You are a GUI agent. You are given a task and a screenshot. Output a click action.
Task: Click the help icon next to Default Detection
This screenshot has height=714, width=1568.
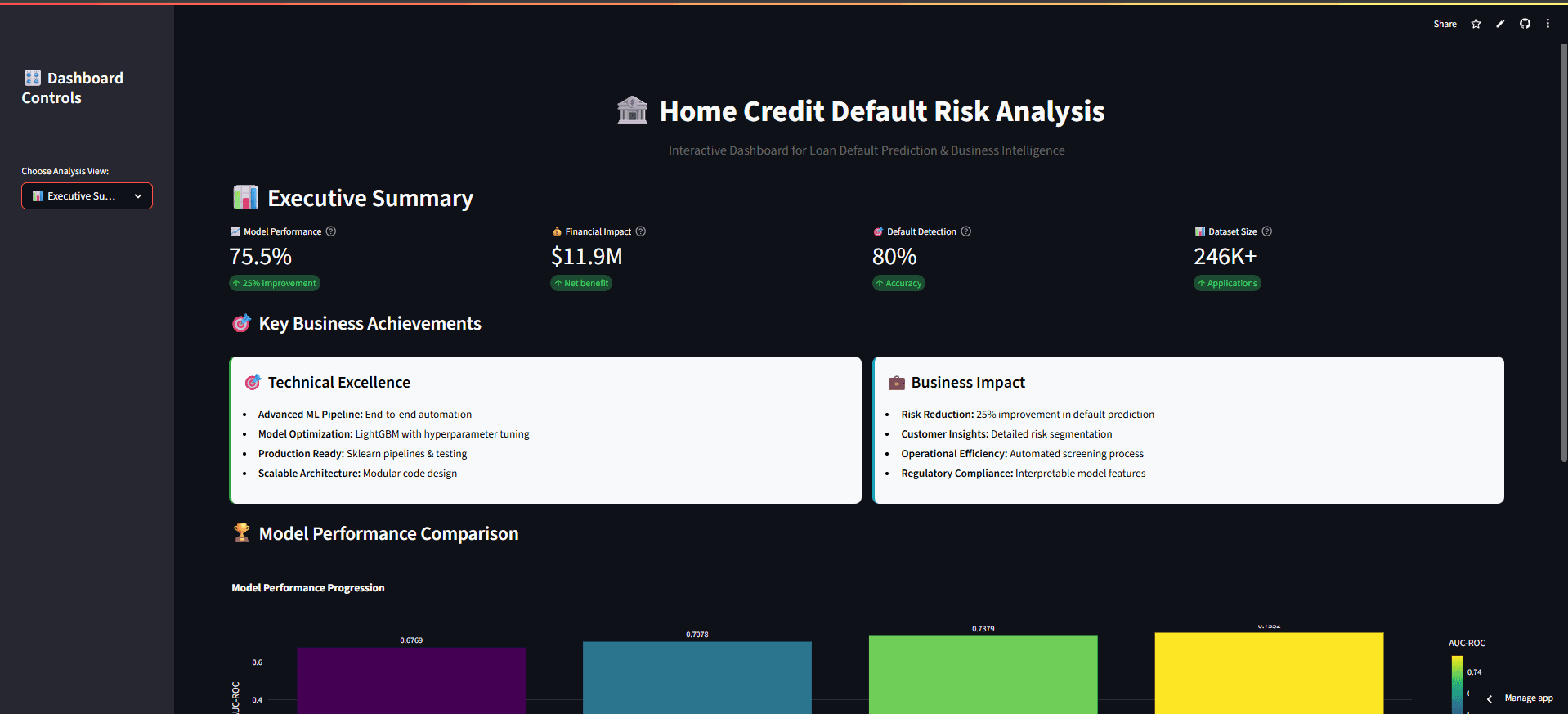[965, 231]
